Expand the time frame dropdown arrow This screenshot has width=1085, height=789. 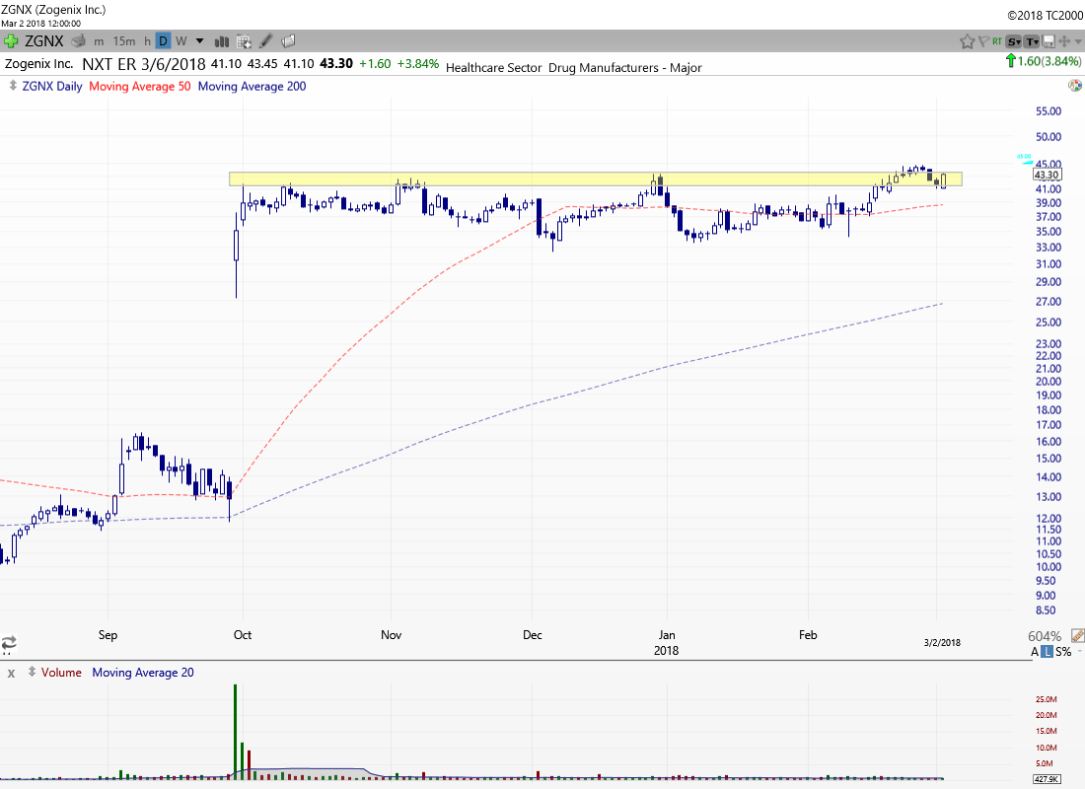[200, 41]
